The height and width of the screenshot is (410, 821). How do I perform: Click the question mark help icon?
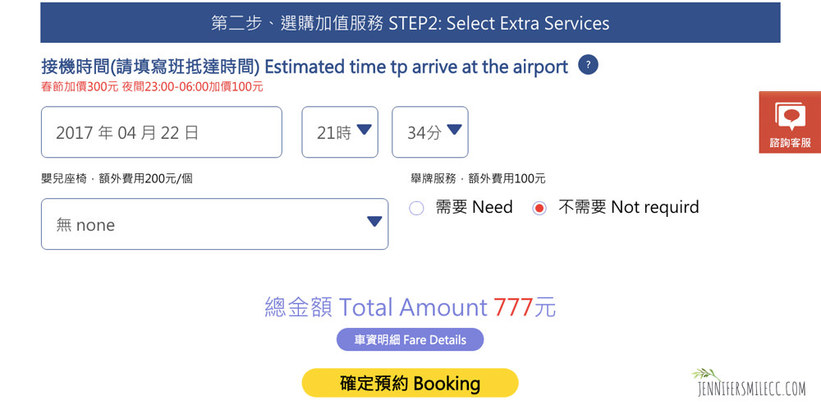[x=589, y=66]
